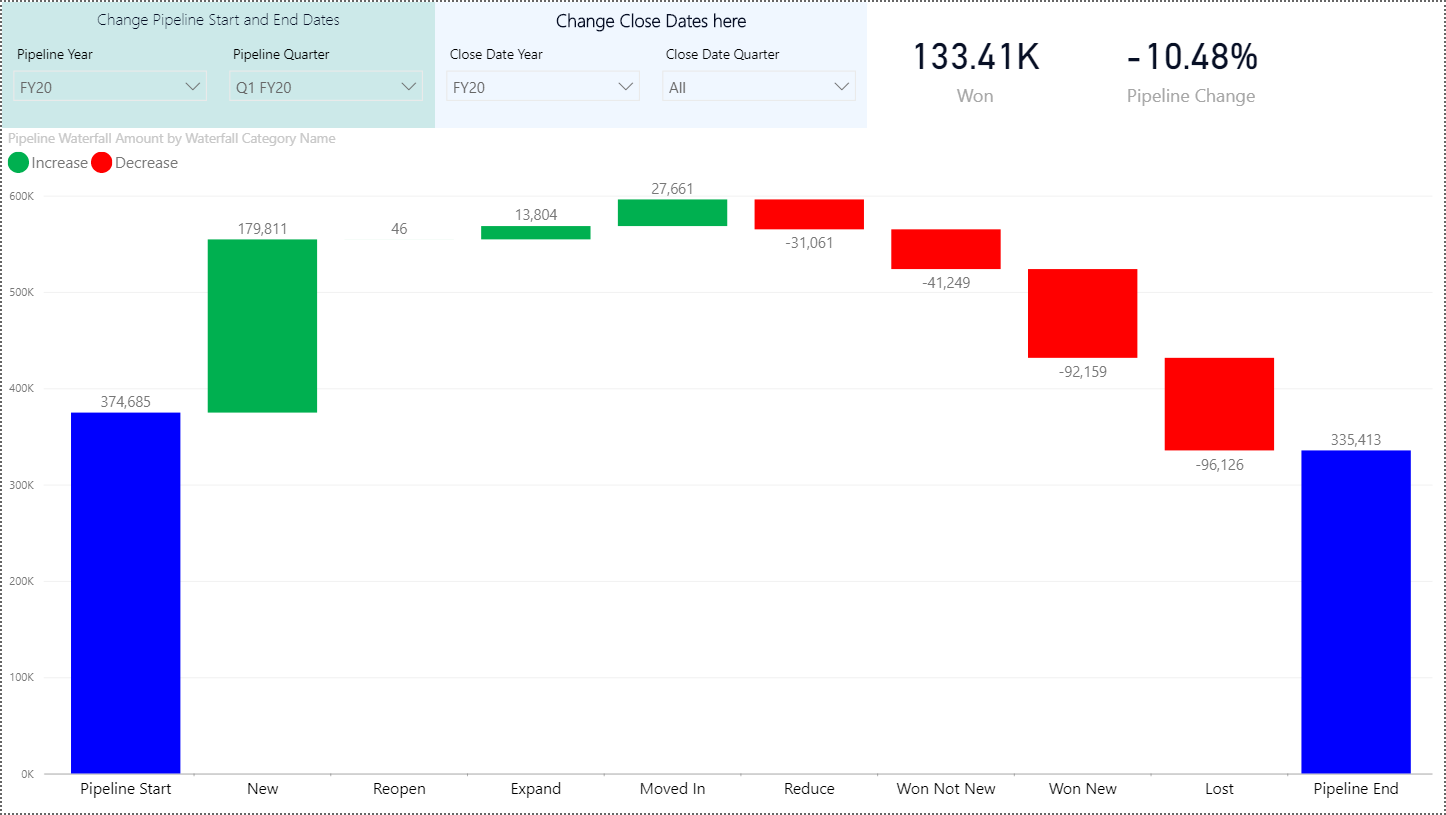Click the 'Pipeline Quarter' slicer label
Viewport: 1446px width, 815px height.
pyautogui.click(x=281, y=55)
